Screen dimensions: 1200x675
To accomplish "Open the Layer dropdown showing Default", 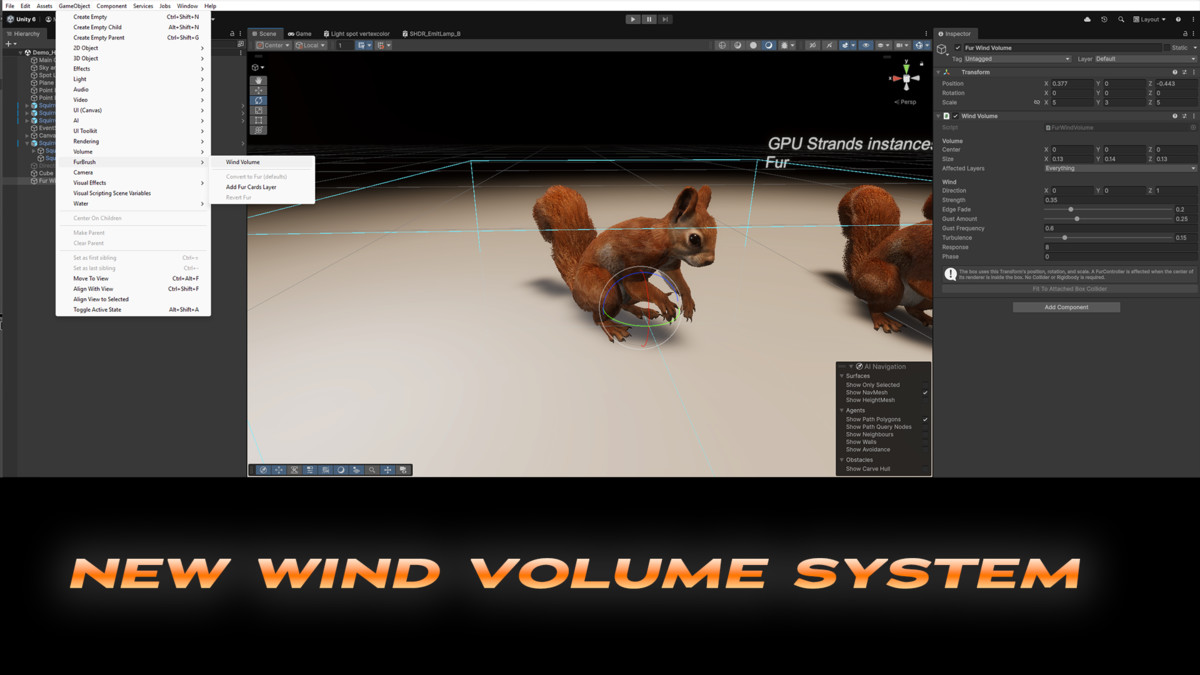I will click(x=1145, y=59).
